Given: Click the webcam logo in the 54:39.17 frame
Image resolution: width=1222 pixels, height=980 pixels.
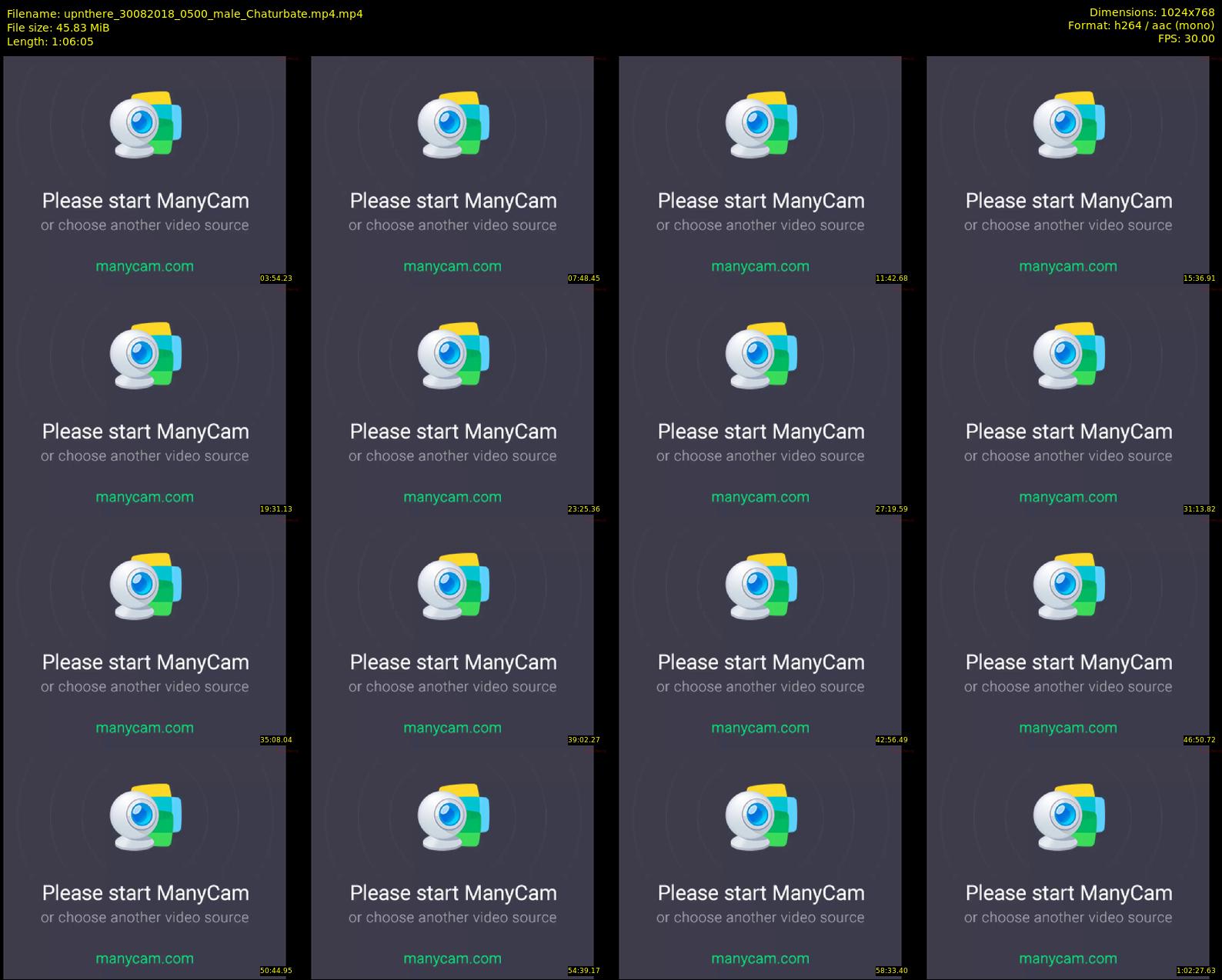Looking at the screenshot, I should [x=453, y=817].
